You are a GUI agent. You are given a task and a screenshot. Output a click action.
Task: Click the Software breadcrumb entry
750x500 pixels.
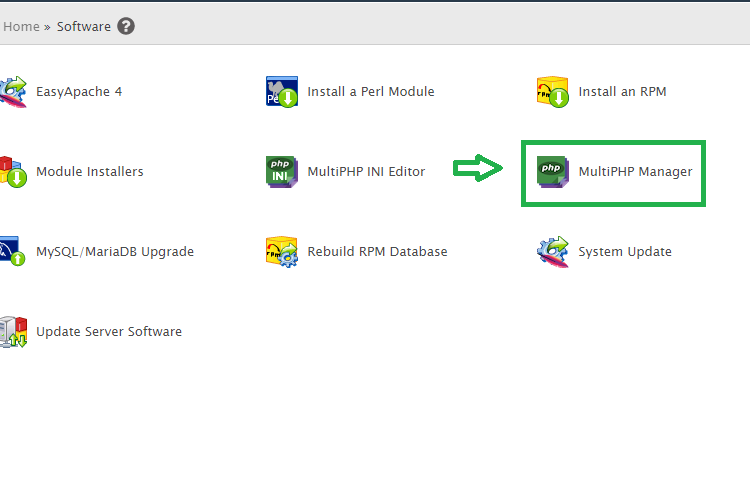click(x=84, y=26)
